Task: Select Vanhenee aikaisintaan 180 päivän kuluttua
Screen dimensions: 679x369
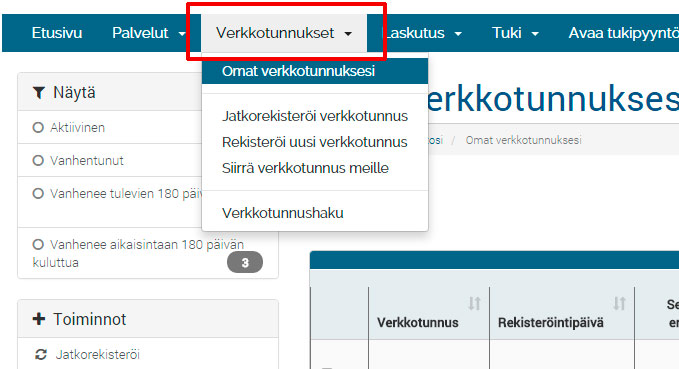Action: tap(38, 244)
